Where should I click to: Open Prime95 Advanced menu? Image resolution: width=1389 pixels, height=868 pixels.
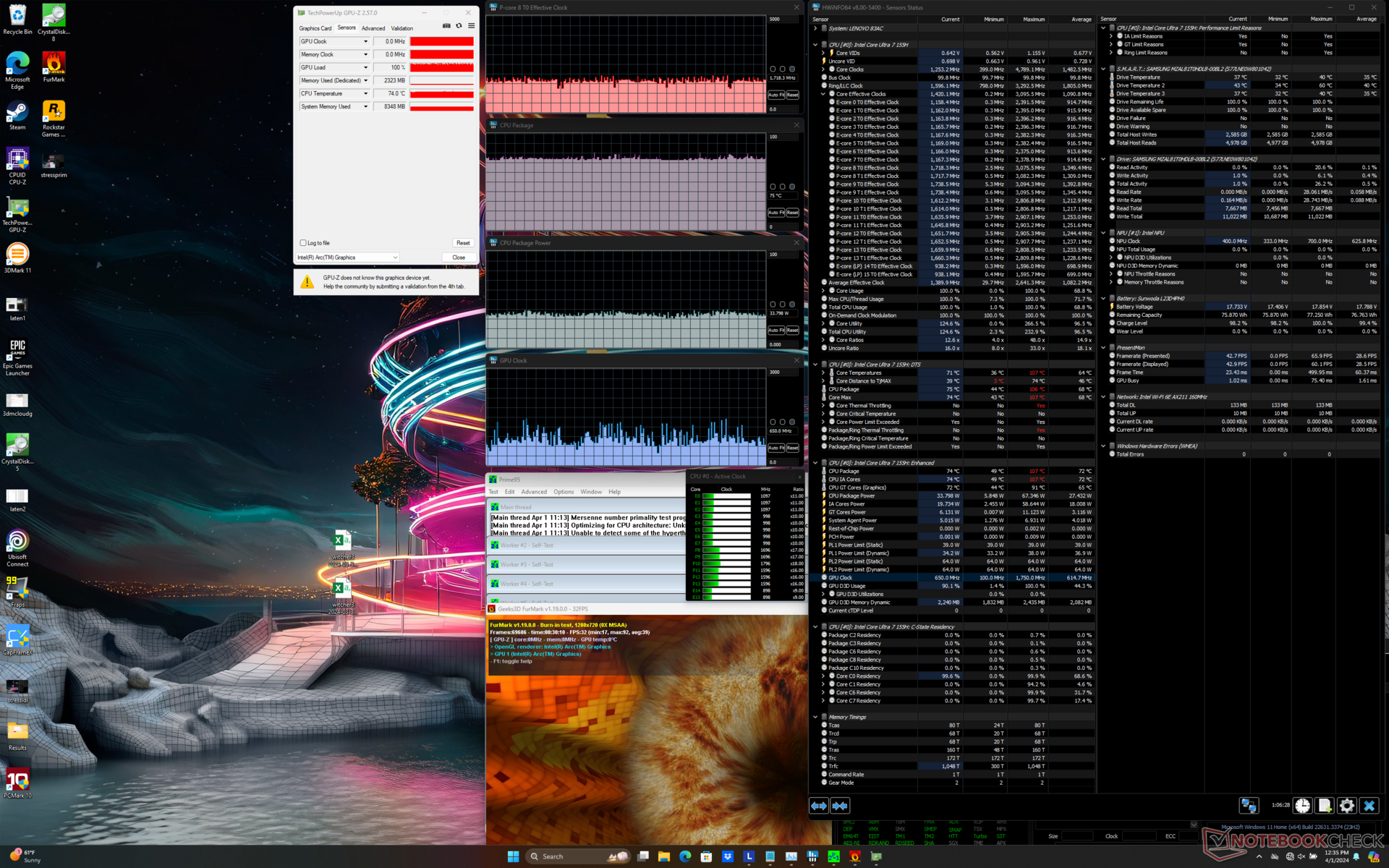534,492
